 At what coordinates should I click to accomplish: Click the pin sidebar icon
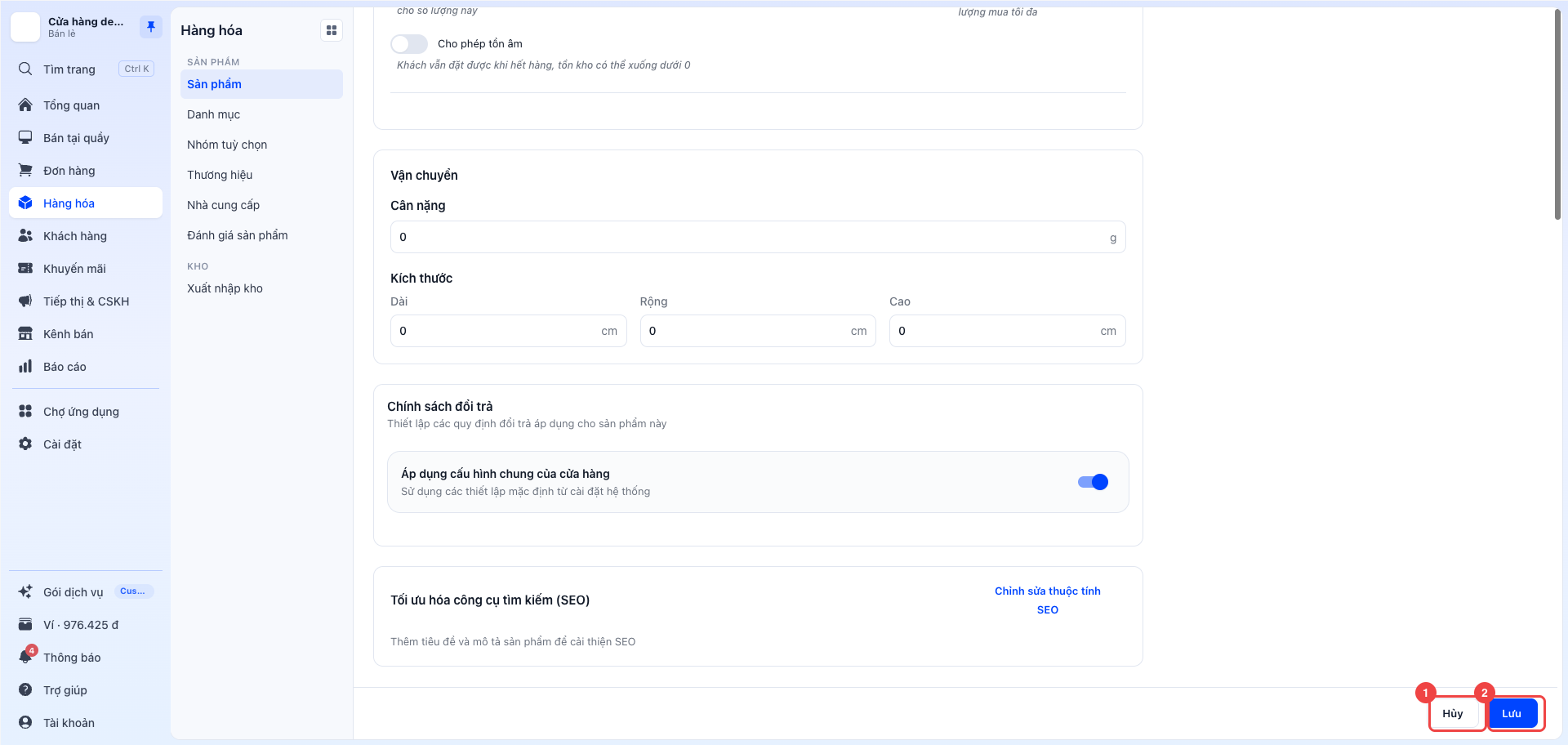pyautogui.click(x=151, y=27)
